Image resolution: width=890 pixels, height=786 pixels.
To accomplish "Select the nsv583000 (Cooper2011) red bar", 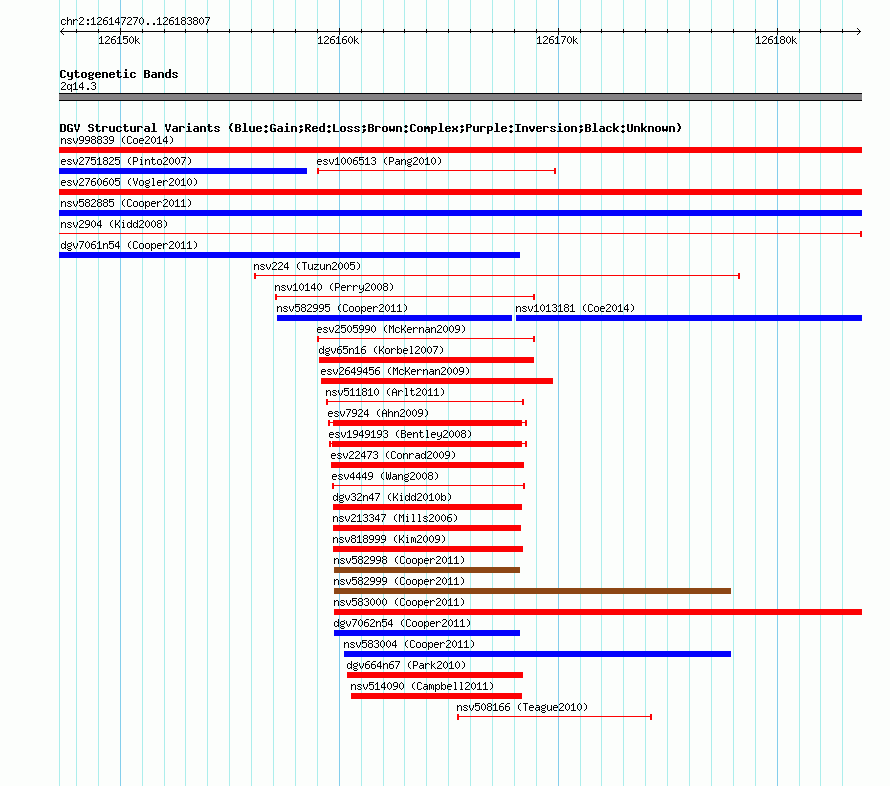I will (x=598, y=612).
